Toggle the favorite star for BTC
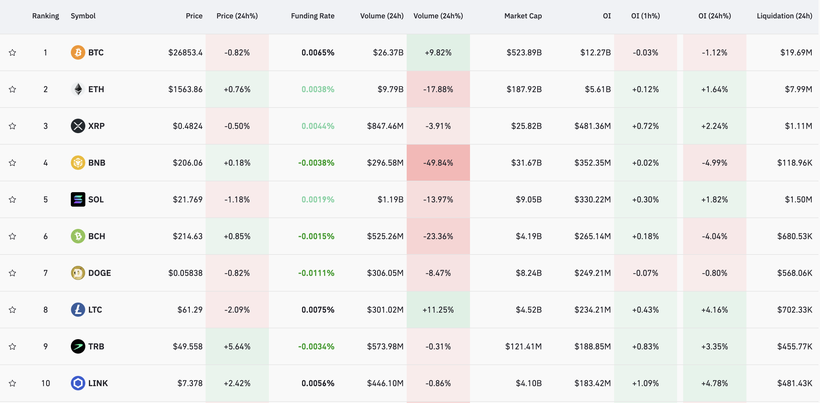This screenshot has width=820, height=403. coord(13,52)
